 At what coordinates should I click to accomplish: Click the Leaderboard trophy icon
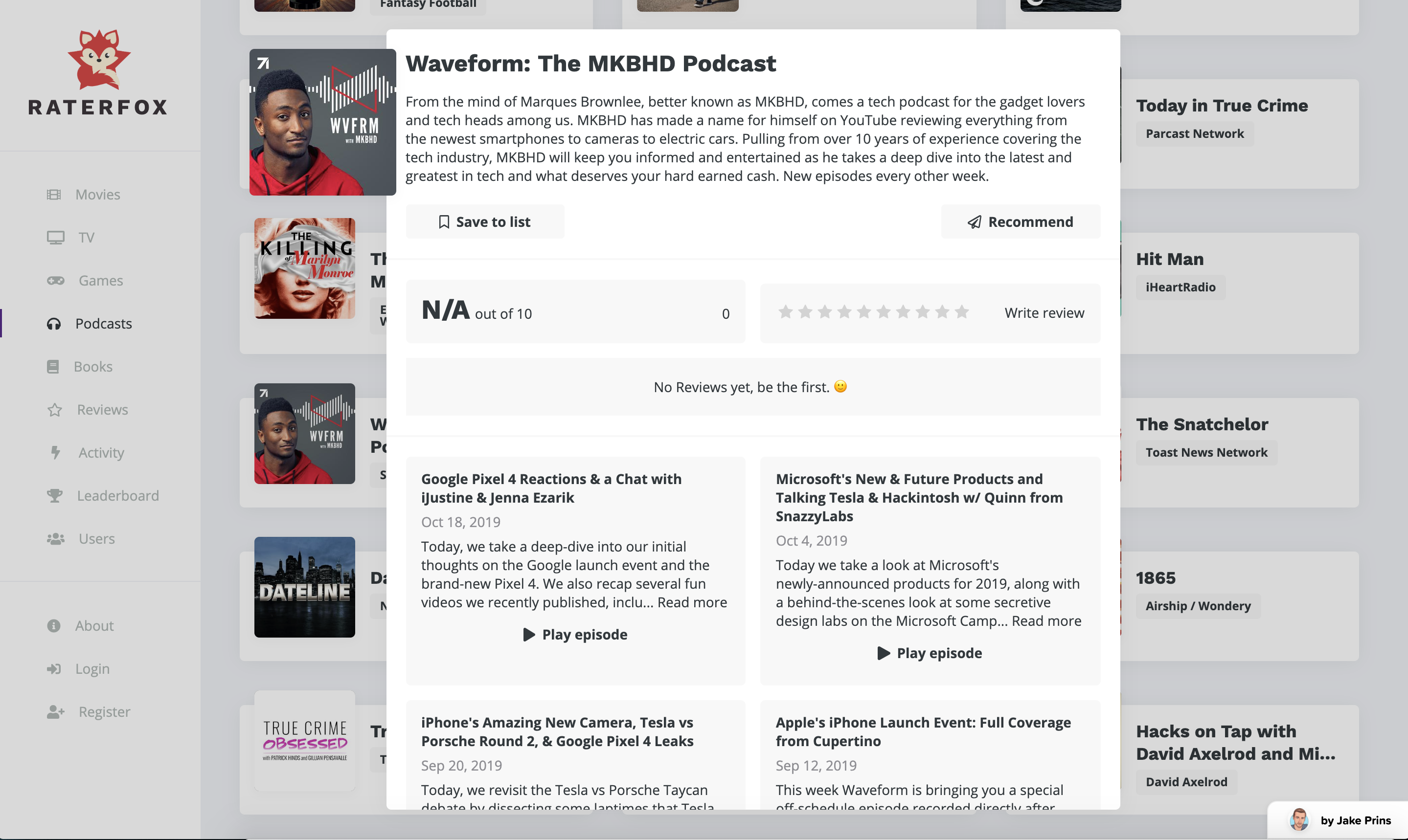click(x=54, y=496)
